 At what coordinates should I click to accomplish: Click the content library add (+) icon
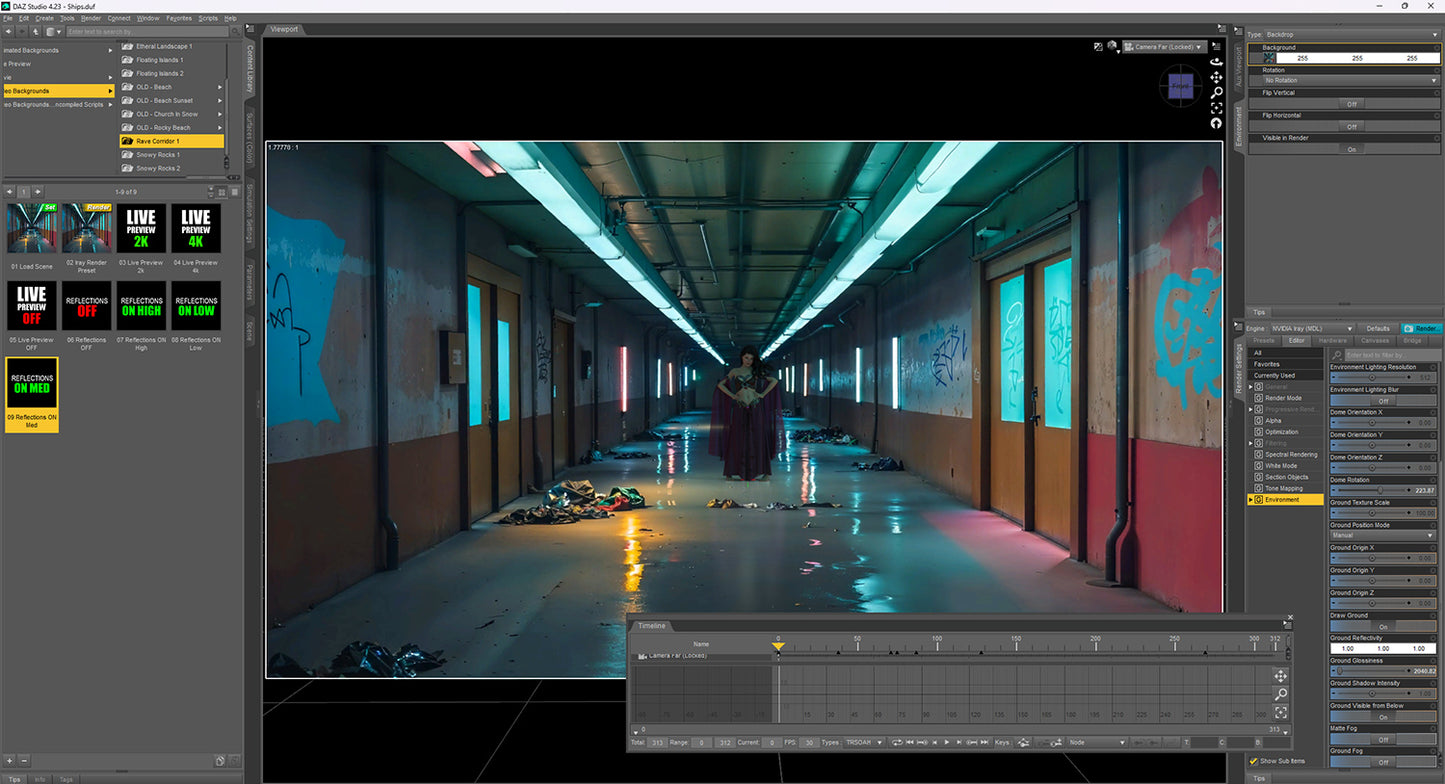(x=9, y=760)
